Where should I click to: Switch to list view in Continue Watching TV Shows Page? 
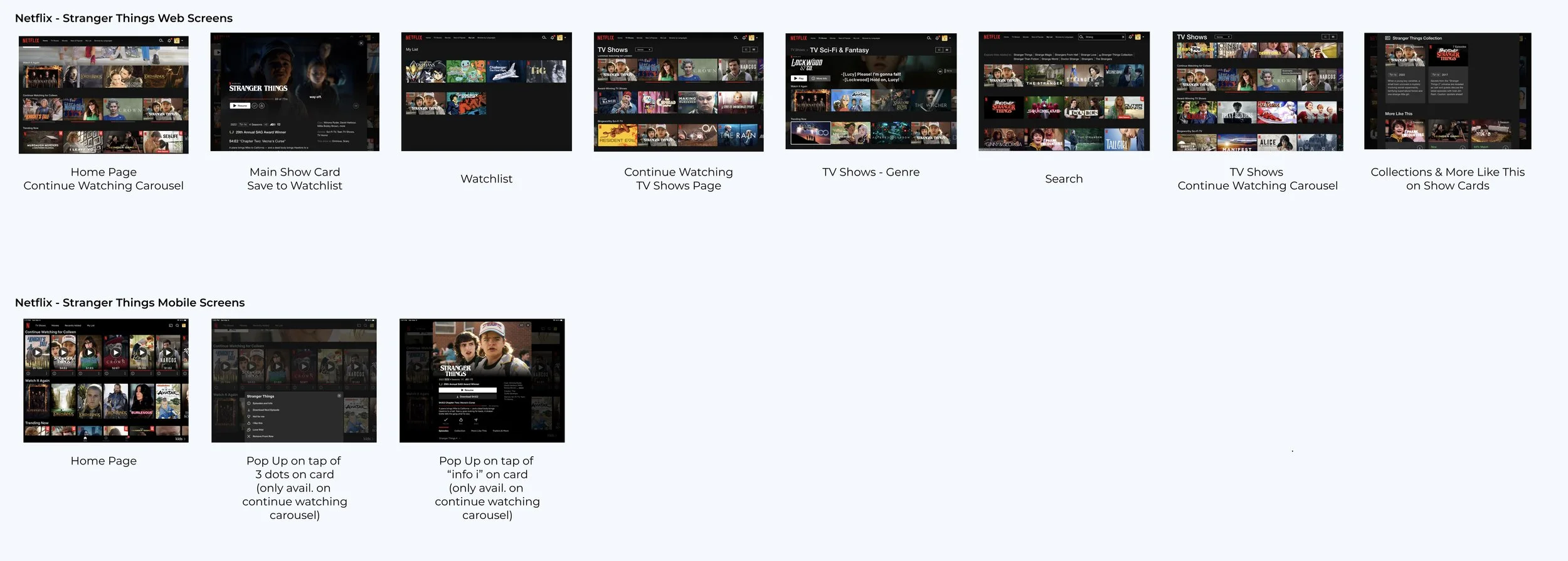click(746, 50)
